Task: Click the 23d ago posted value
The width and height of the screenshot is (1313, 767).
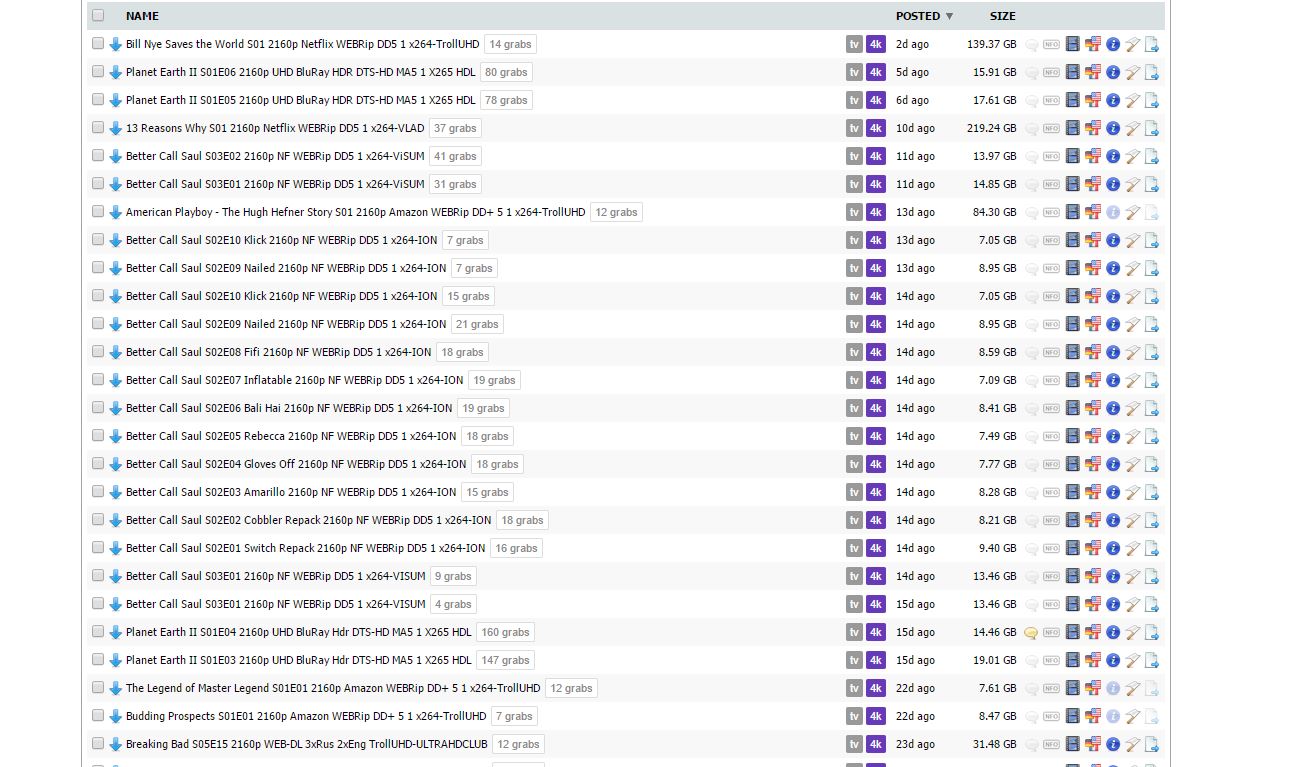Action: [x=915, y=744]
